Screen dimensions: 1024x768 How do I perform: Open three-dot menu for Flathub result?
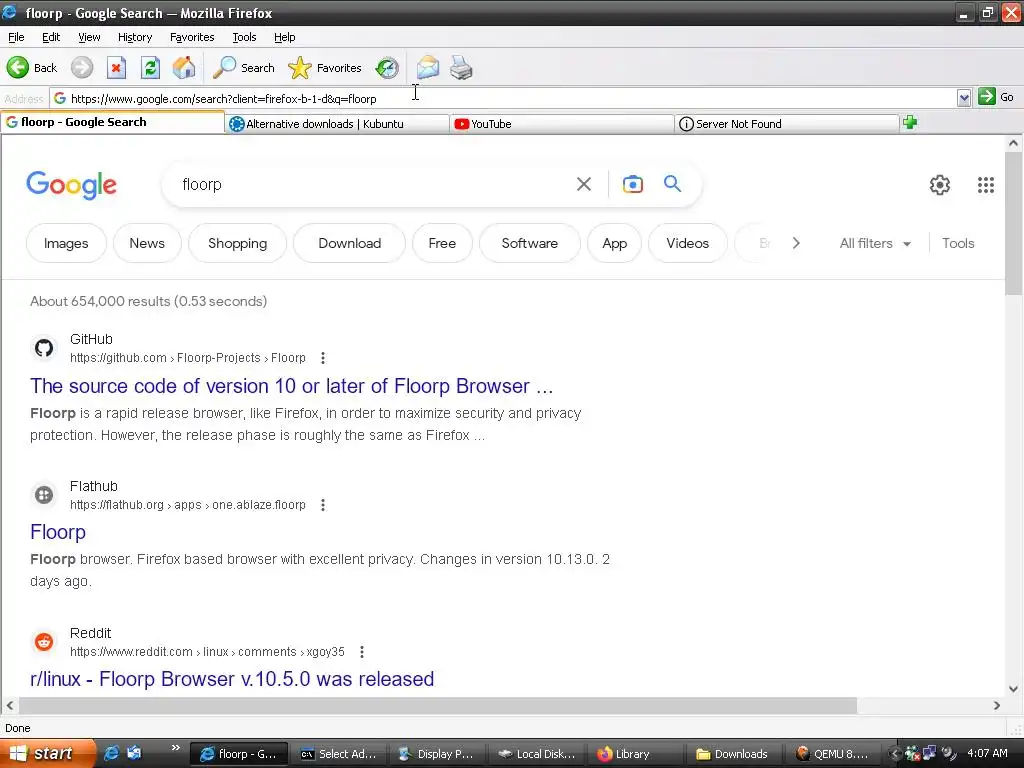323,505
